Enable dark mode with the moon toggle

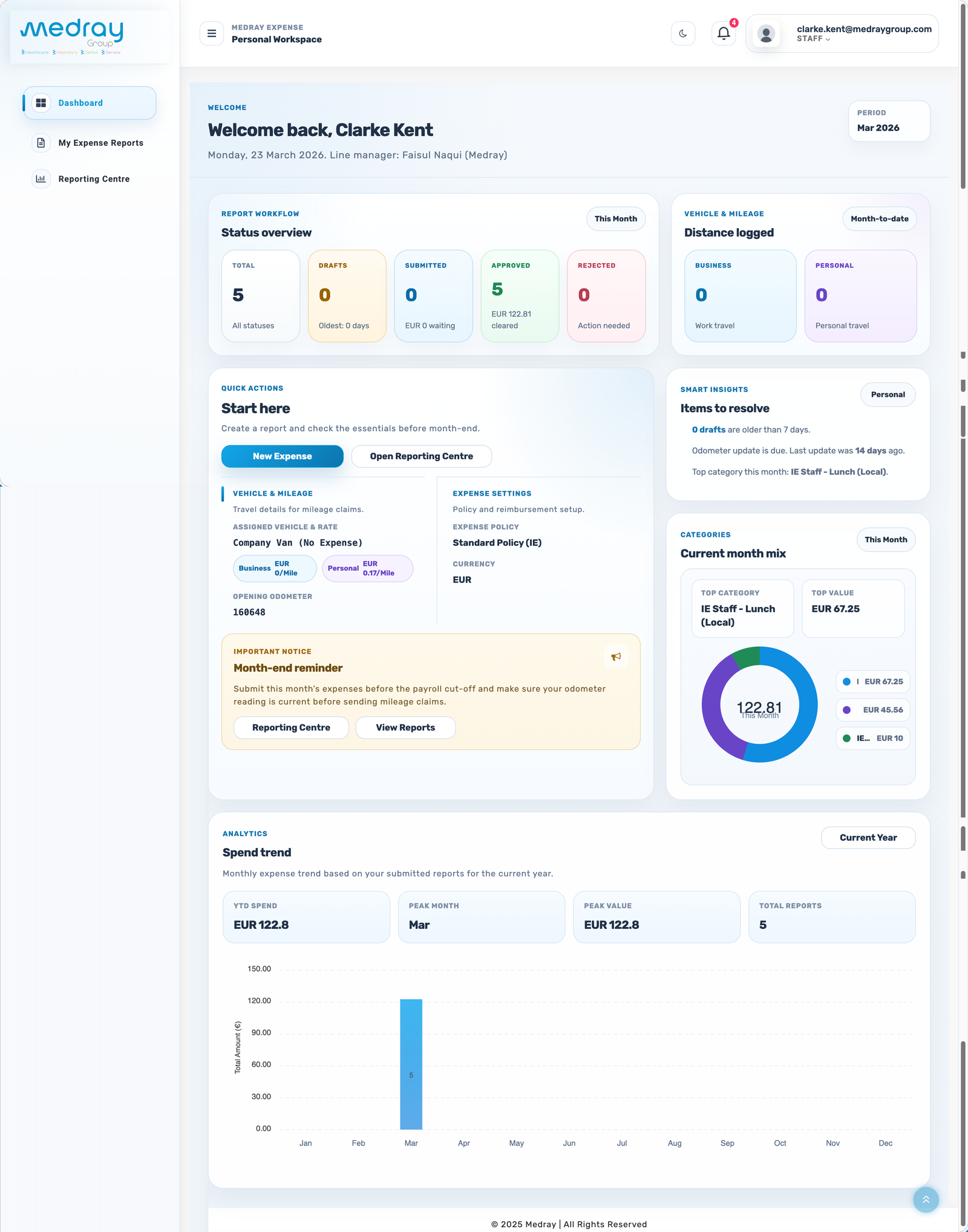tap(682, 33)
